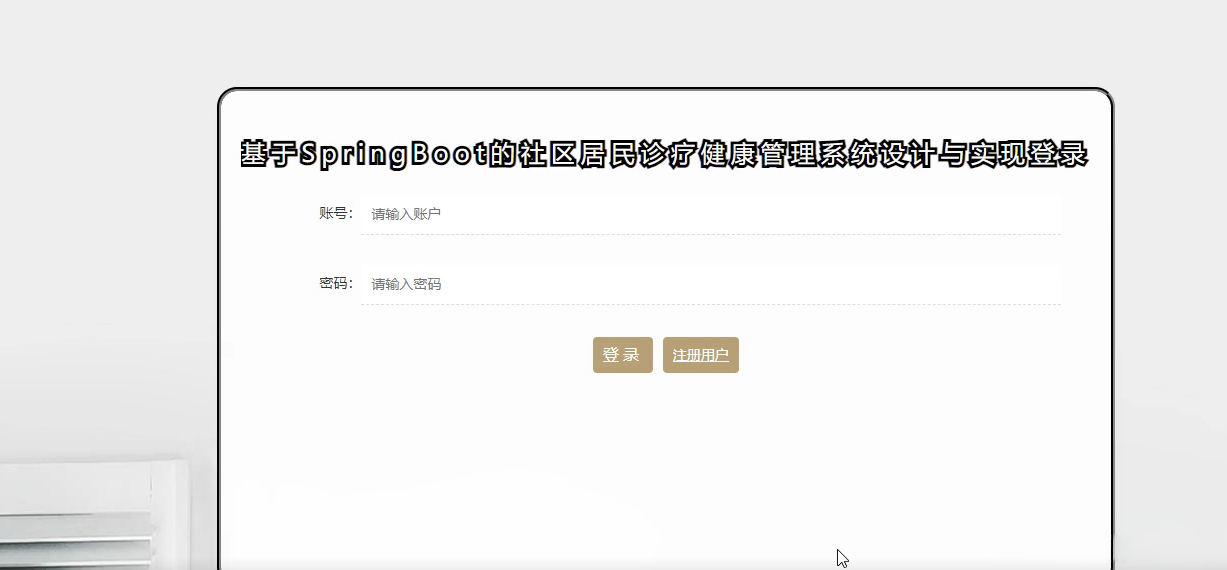The height and width of the screenshot is (570, 1227).
Task: Click the 登 录 login button
Action: 622,355
